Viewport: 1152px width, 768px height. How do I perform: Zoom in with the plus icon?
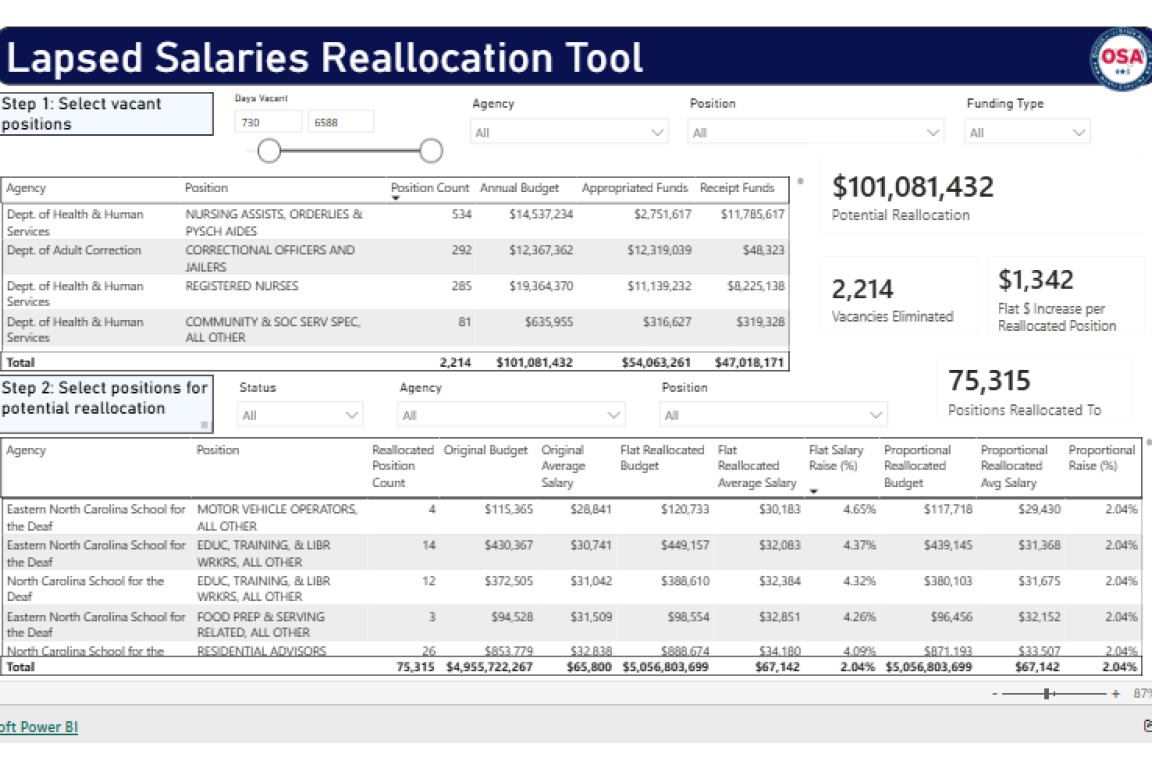(1115, 694)
